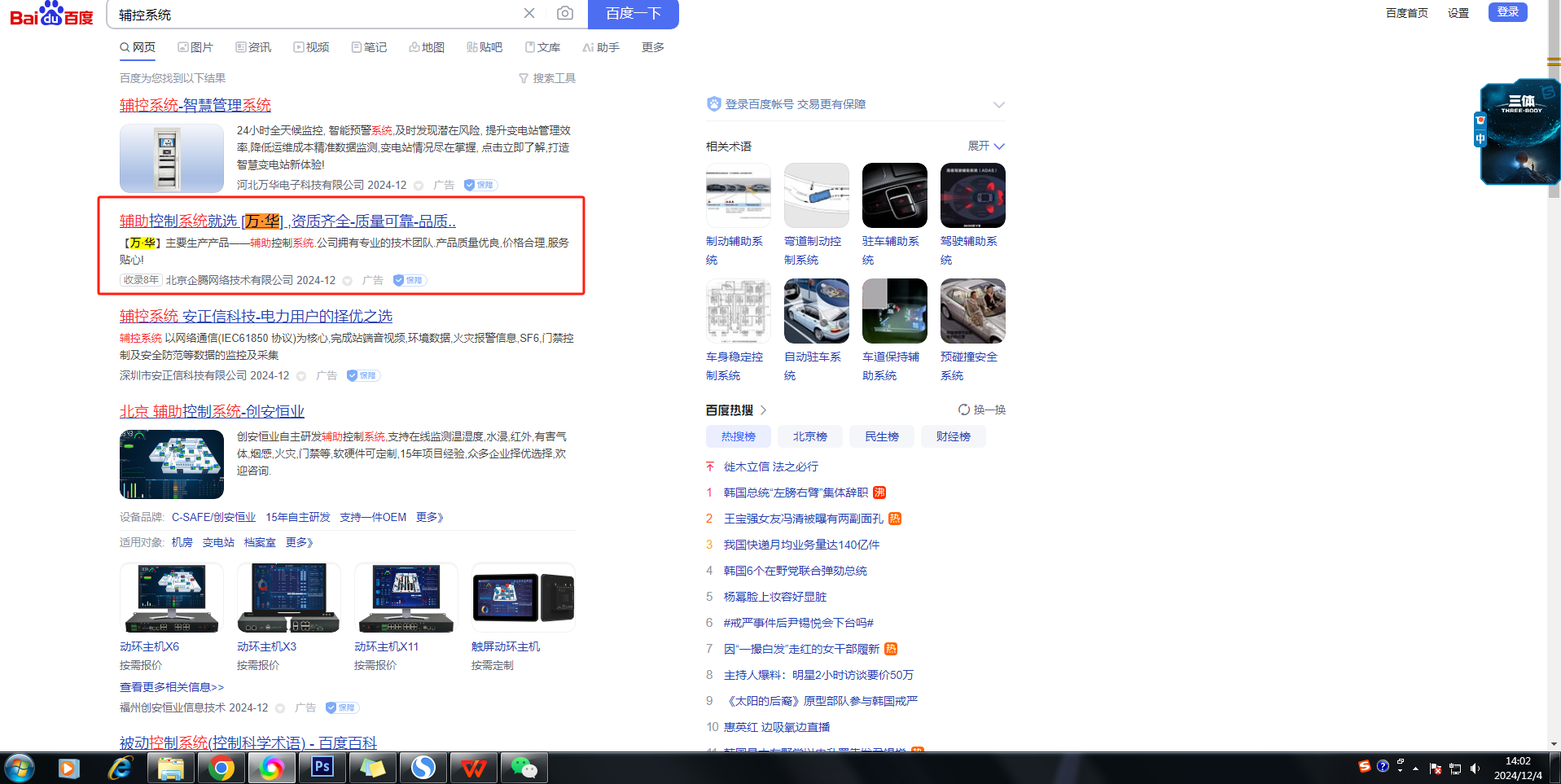Switch to the 地图 search tab
Image resolution: width=1561 pixels, height=784 pixels.
[x=427, y=47]
